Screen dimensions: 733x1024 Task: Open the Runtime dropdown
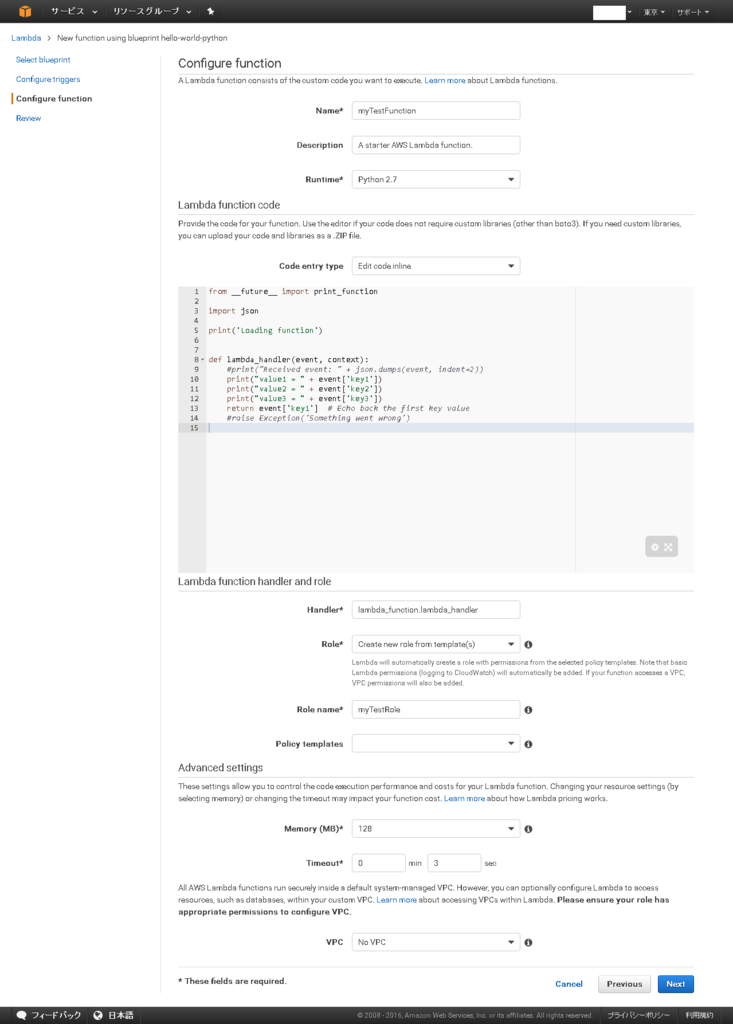436,180
